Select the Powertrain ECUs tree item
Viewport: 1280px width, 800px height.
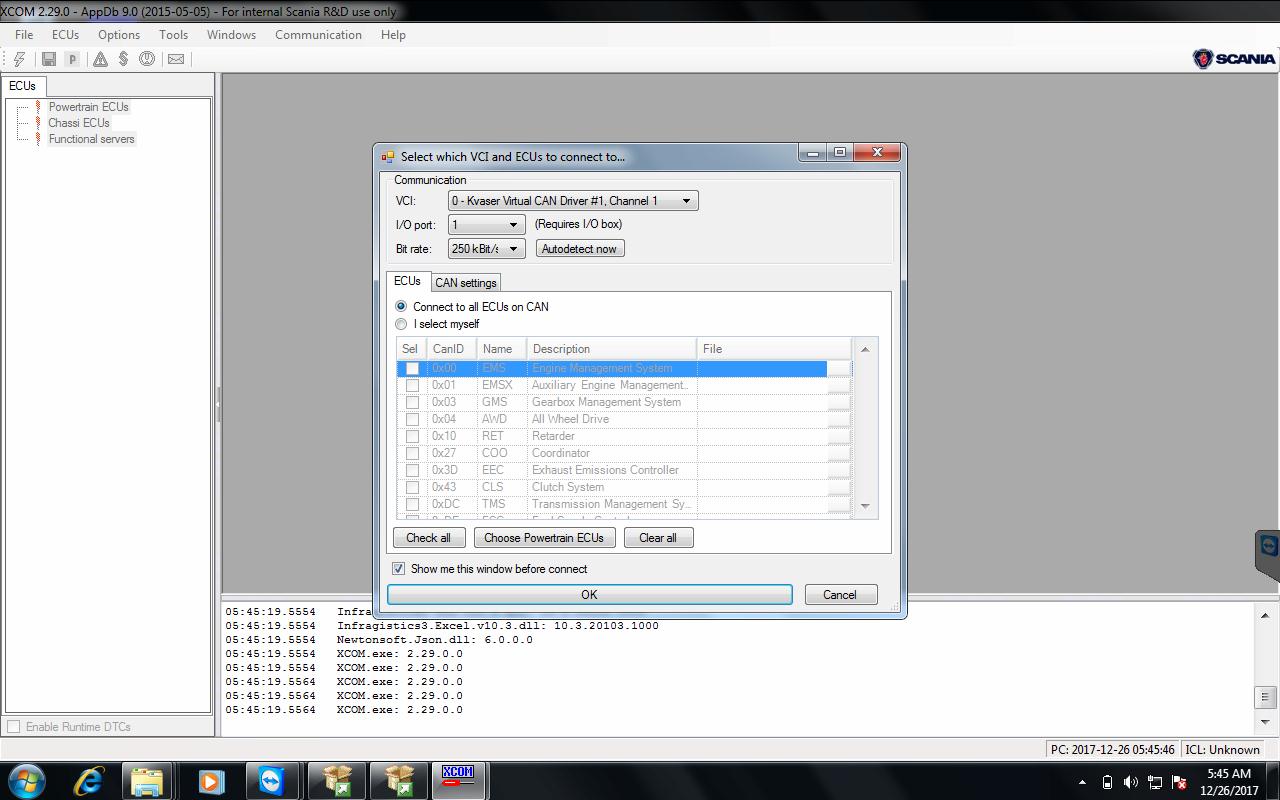tap(89, 107)
